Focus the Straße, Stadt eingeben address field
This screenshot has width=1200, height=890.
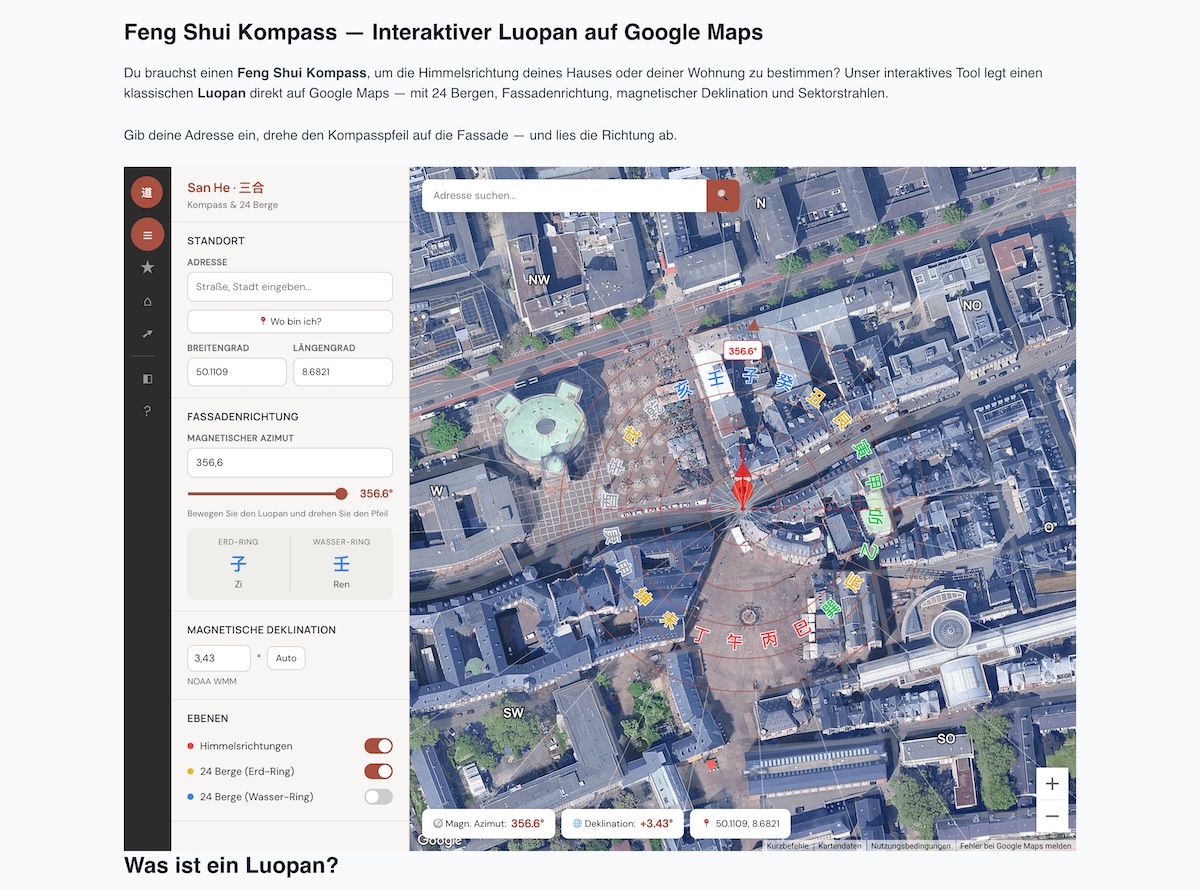click(290, 287)
